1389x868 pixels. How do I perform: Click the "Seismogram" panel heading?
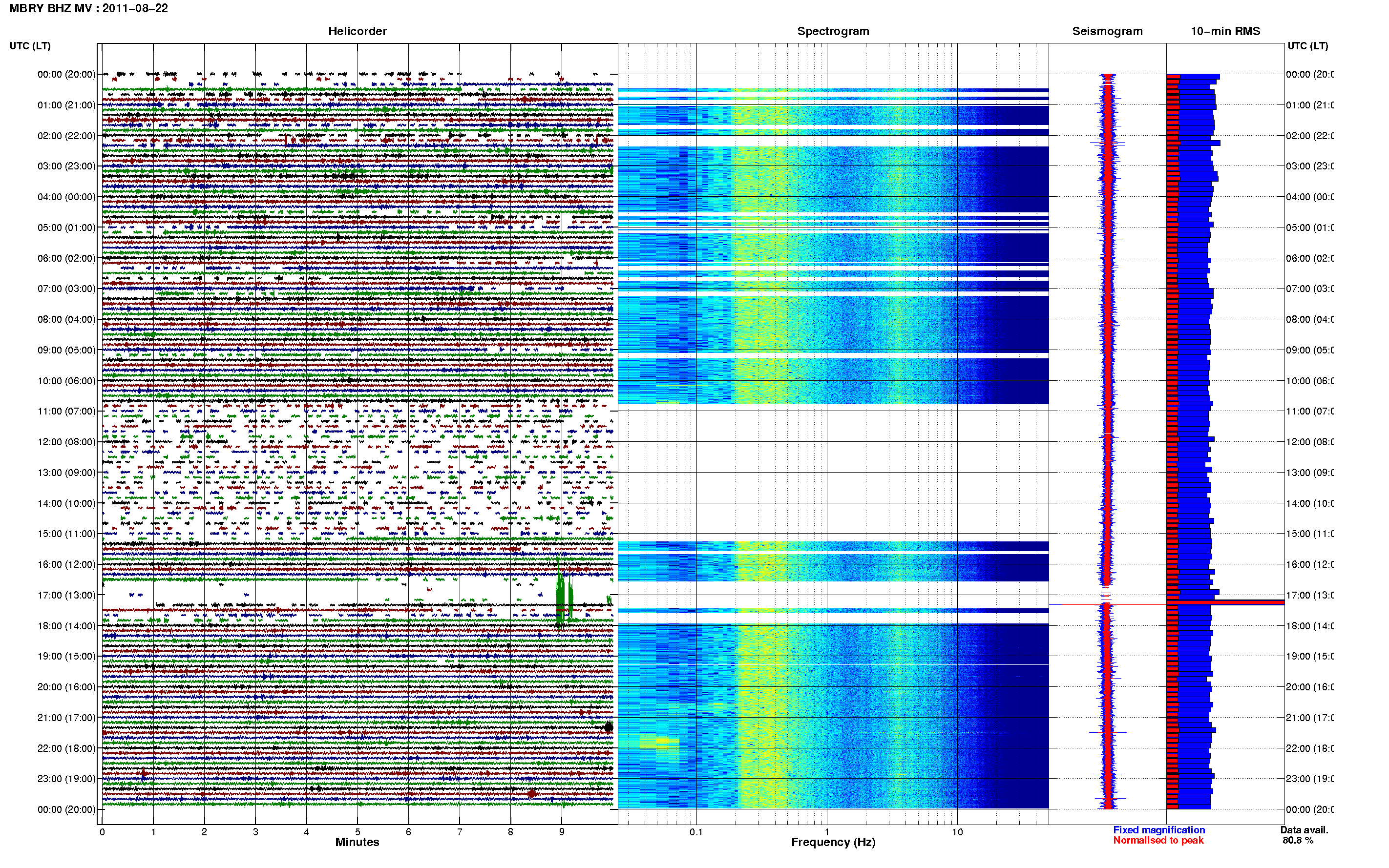tap(1107, 32)
